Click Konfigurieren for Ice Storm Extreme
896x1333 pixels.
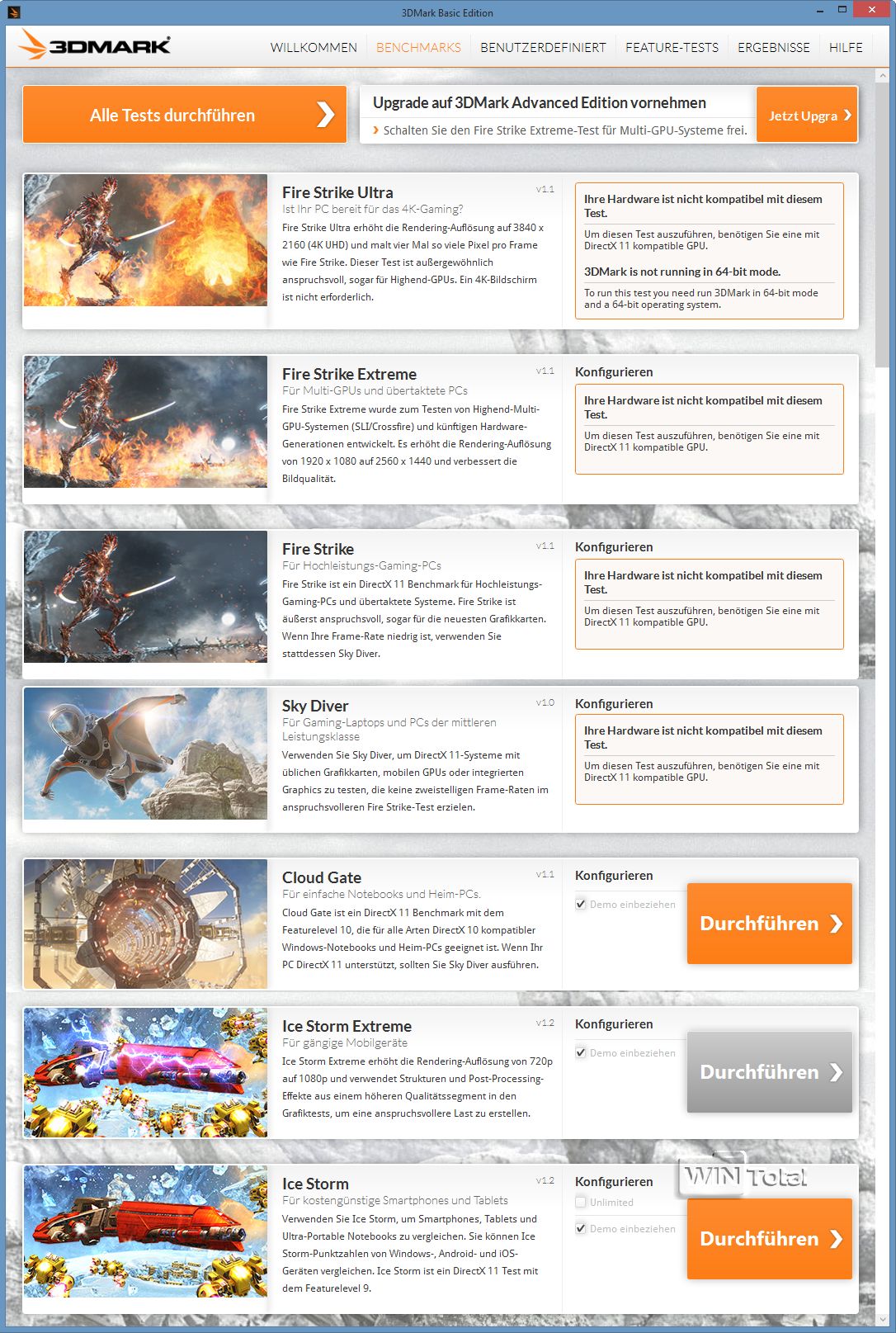614,1024
